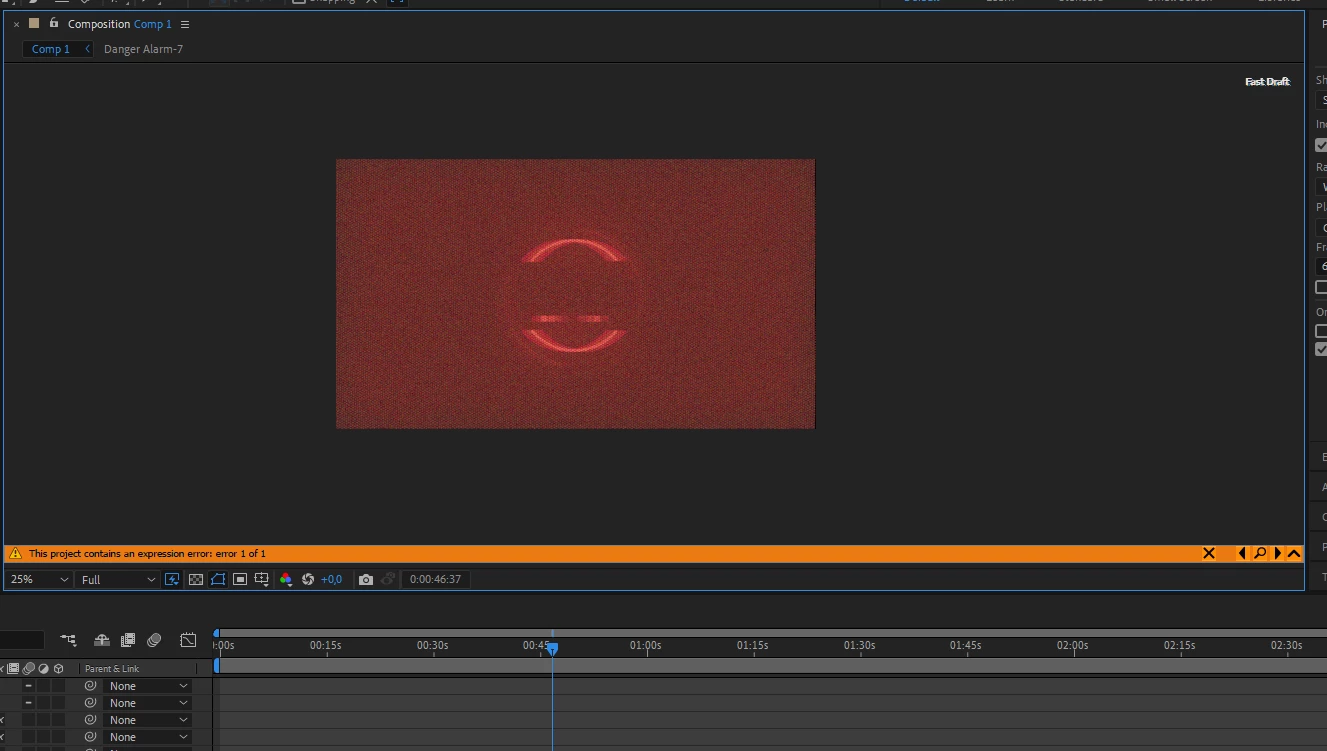Image resolution: width=1327 pixels, height=751 pixels.
Task: Expand the expression error banner
Action: pyautogui.click(x=1294, y=553)
